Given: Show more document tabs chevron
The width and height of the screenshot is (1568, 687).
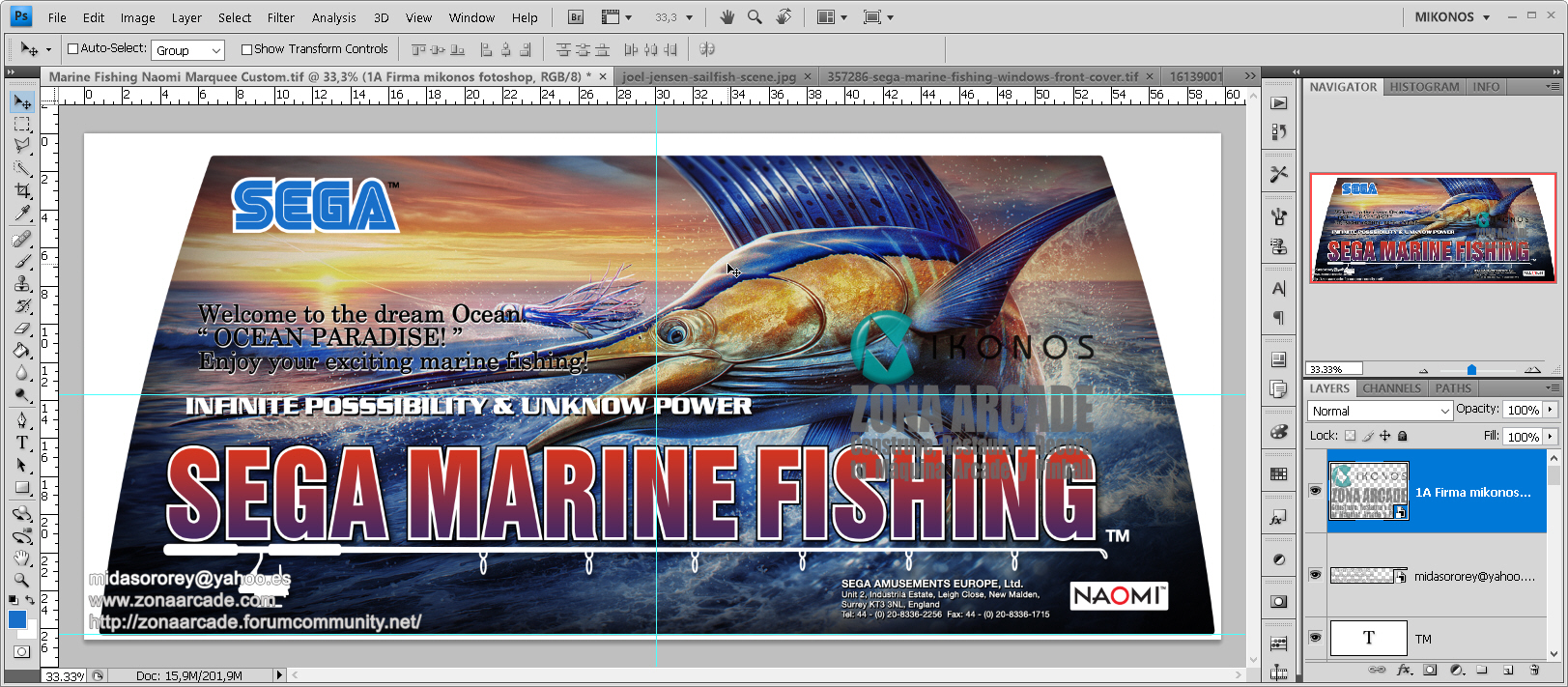Looking at the screenshot, I should [x=1250, y=75].
